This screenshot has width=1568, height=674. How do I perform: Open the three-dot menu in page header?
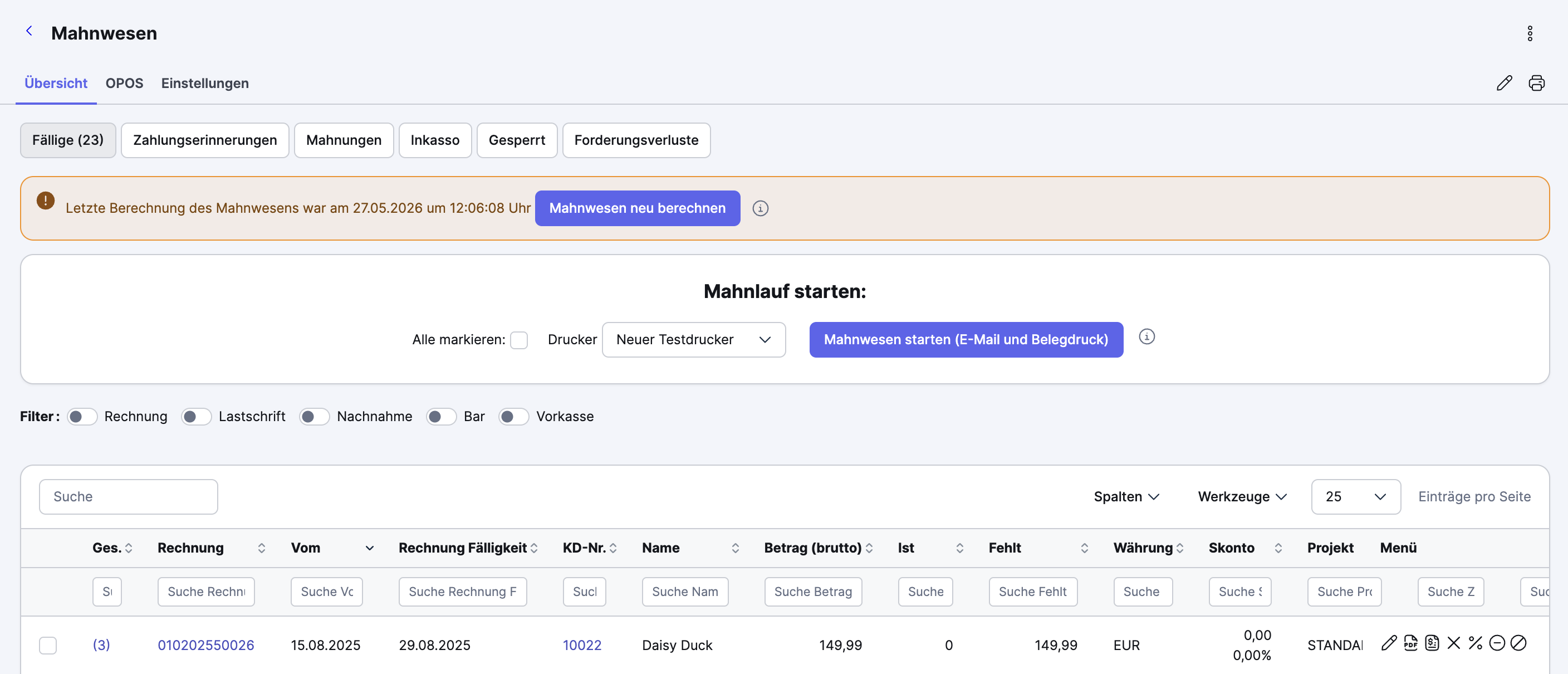[1529, 33]
